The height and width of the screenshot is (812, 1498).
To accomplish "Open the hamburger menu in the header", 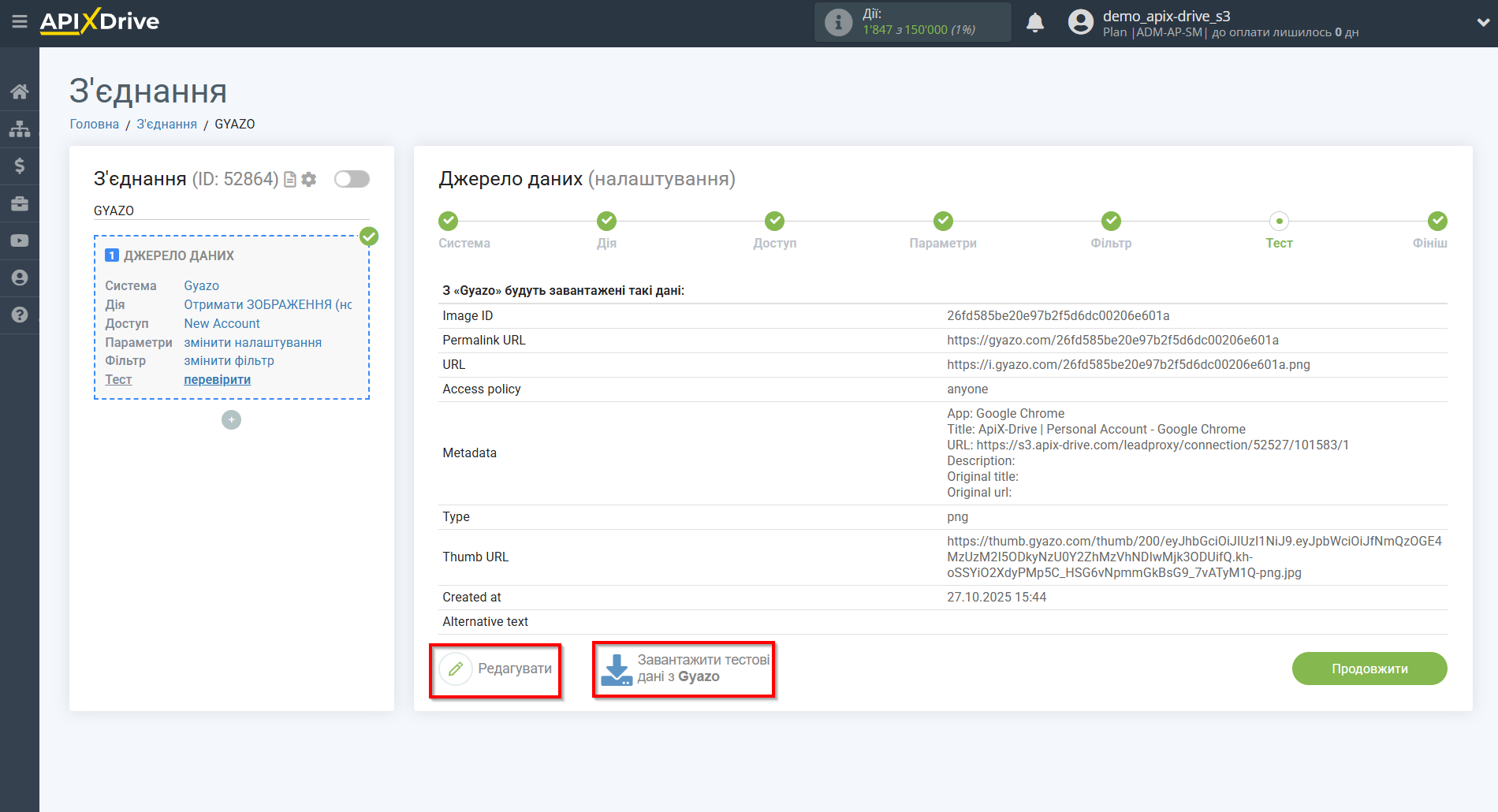I will point(20,22).
